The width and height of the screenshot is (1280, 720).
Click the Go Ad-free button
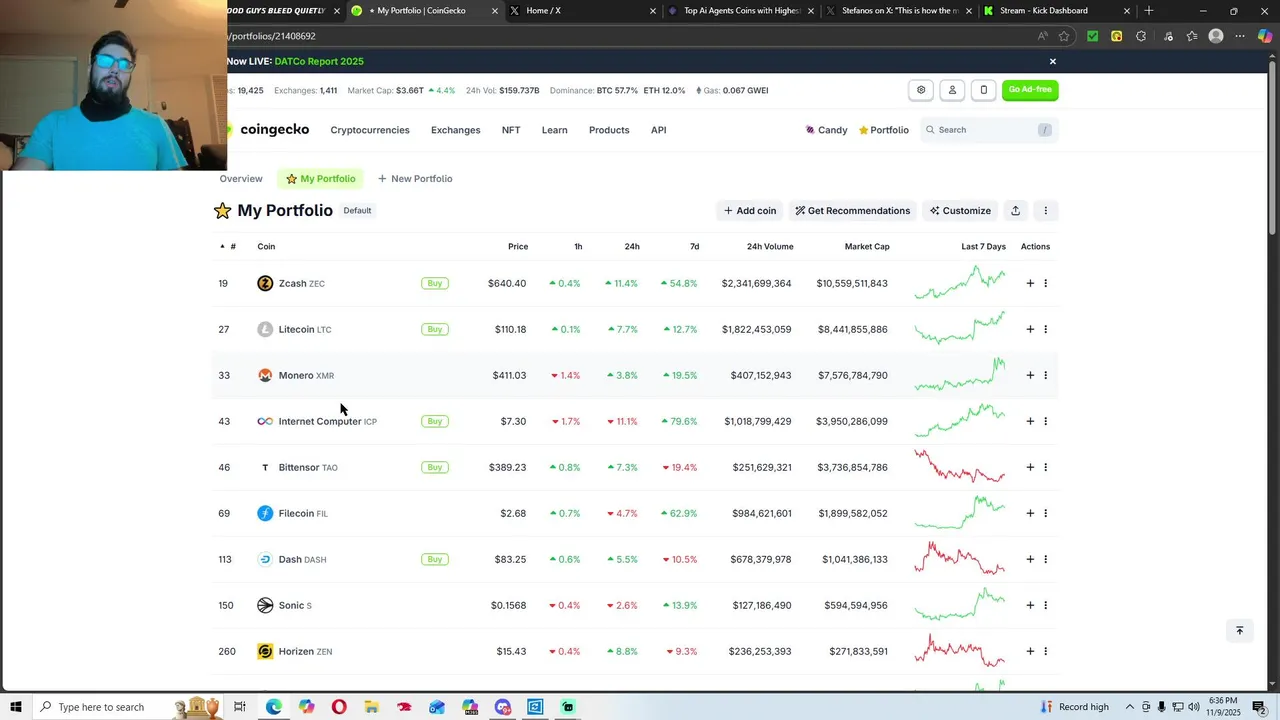point(1030,90)
